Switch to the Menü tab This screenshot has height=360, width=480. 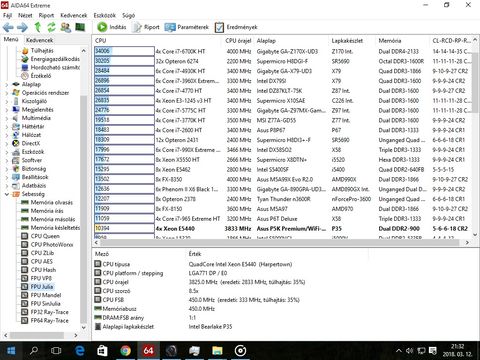11,40
